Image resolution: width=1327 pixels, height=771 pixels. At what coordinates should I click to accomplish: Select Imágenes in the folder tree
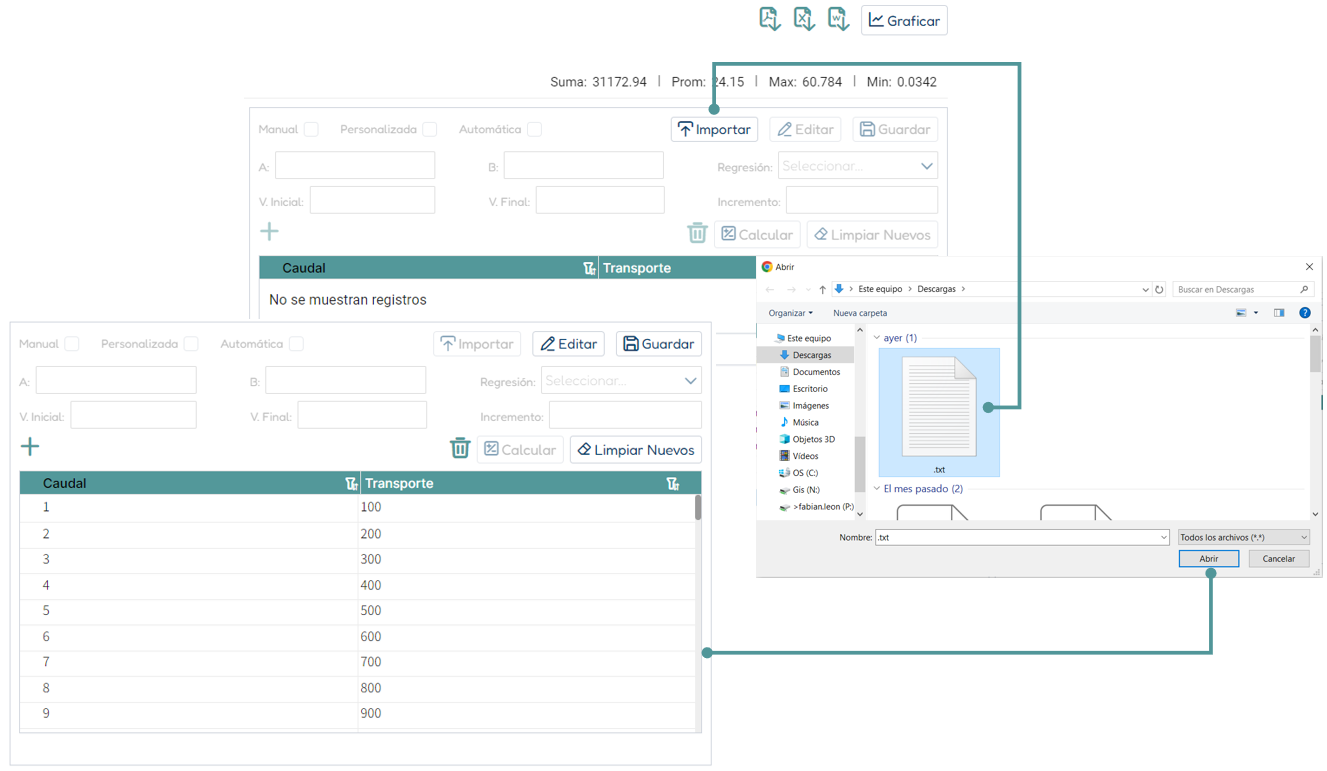point(810,406)
